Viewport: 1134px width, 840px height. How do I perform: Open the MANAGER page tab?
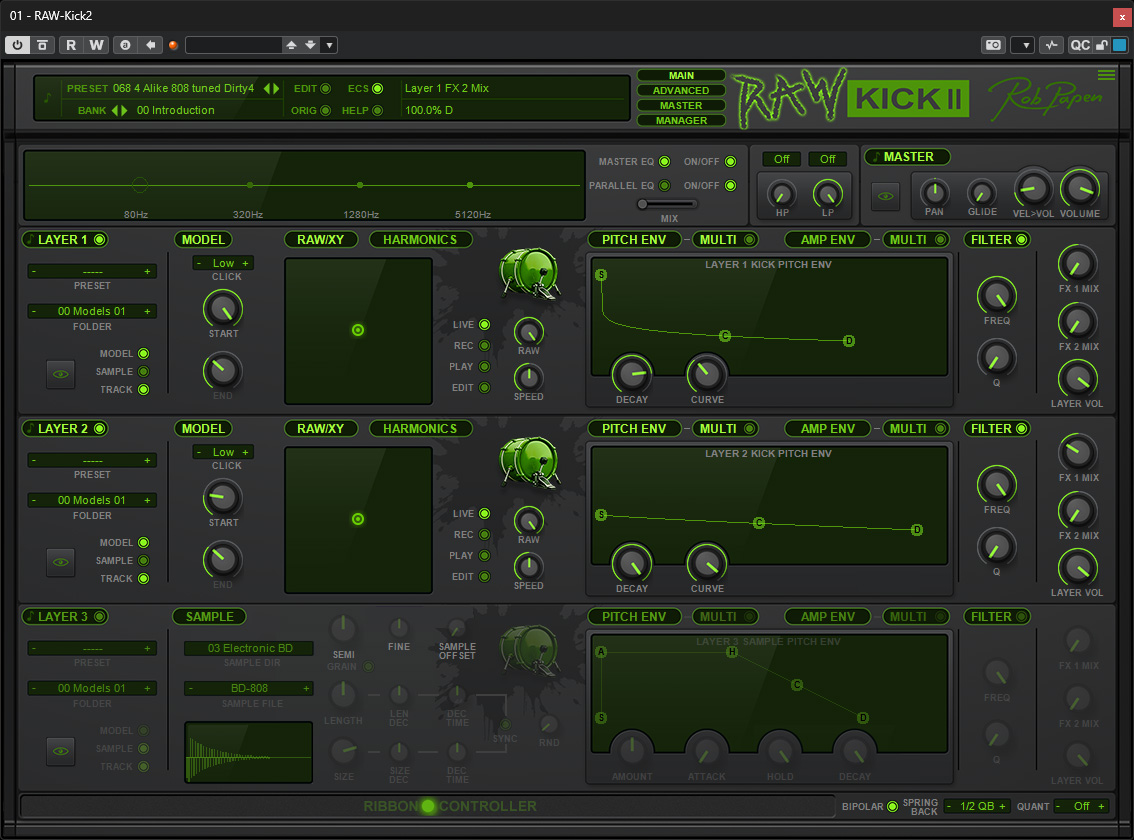681,120
